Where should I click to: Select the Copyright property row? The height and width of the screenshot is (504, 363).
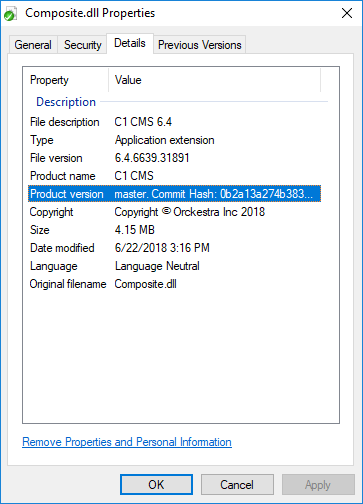[x=174, y=212]
